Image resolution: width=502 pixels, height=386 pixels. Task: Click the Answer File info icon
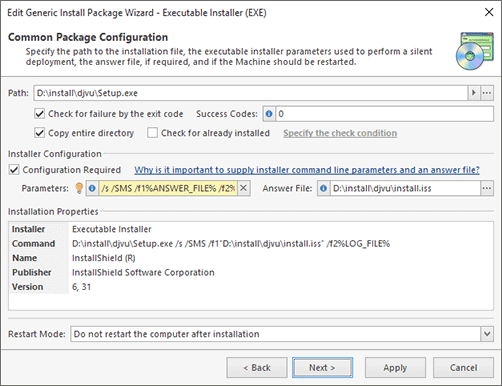click(x=323, y=188)
